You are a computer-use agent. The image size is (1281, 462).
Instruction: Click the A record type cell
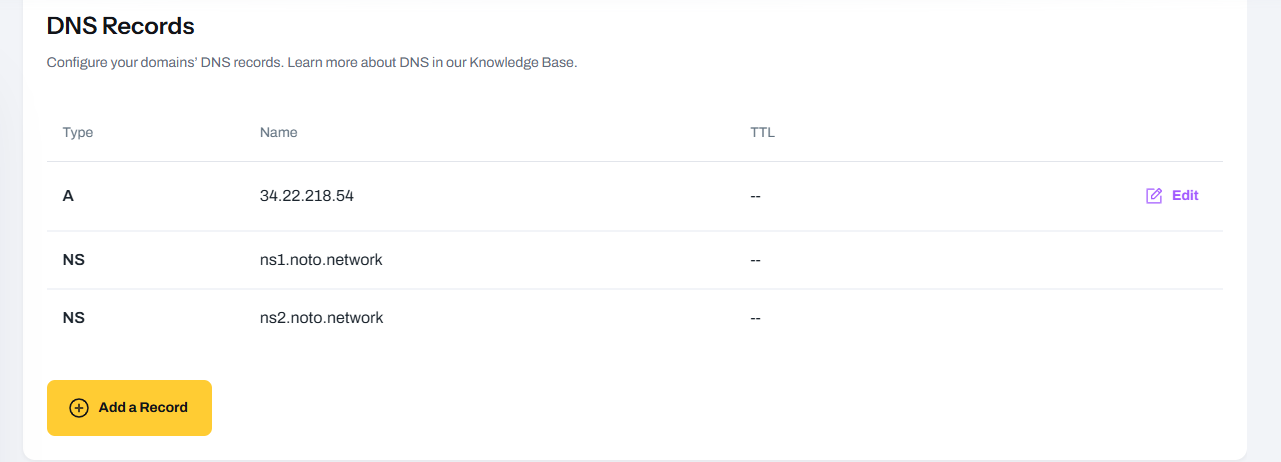pyautogui.click(x=68, y=196)
